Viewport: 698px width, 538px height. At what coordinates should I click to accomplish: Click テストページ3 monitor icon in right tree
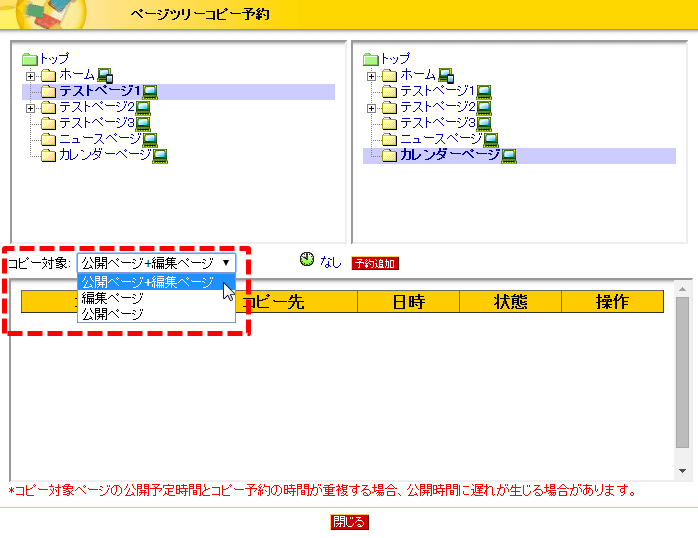(484, 124)
